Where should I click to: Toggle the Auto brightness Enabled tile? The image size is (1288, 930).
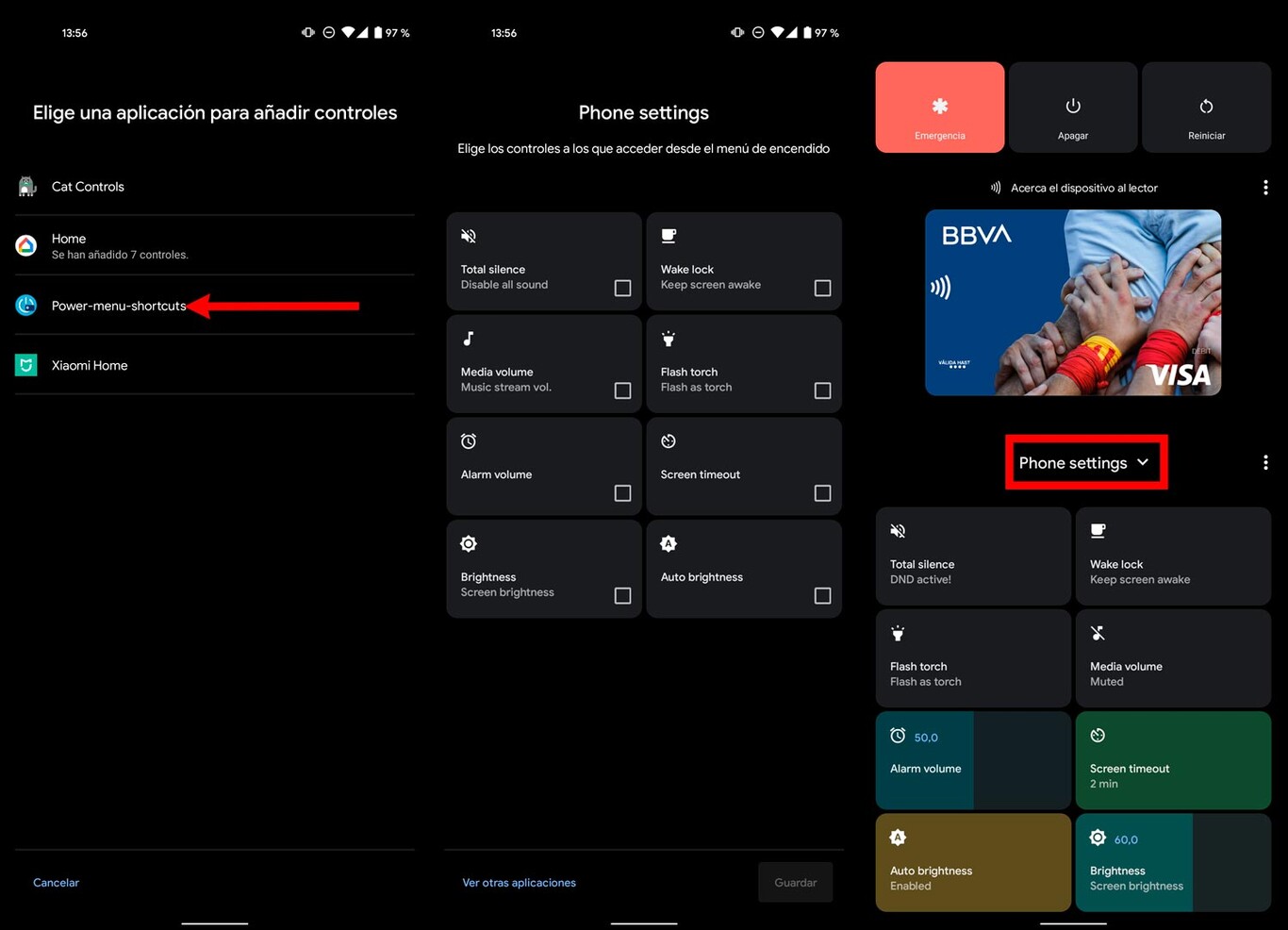(x=973, y=862)
